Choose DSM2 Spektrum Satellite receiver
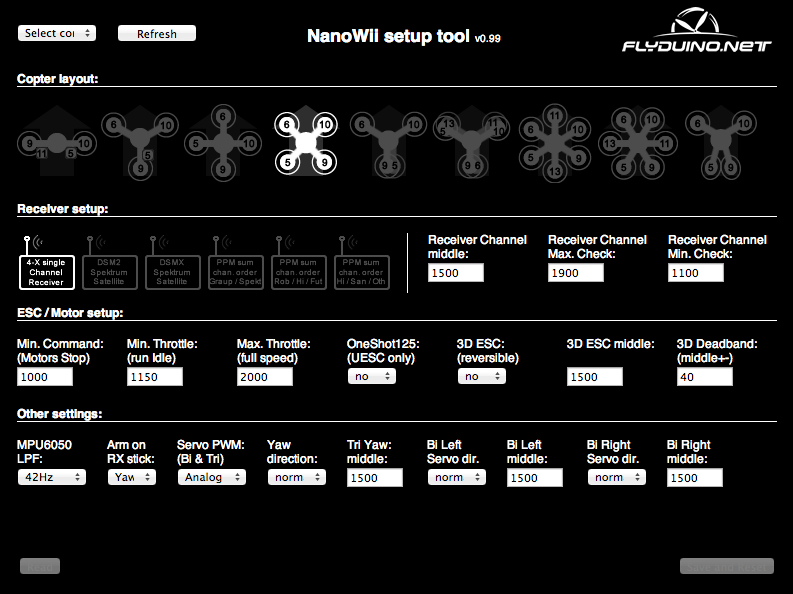Image resolution: width=793 pixels, height=594 pixels. pos(109,263)
